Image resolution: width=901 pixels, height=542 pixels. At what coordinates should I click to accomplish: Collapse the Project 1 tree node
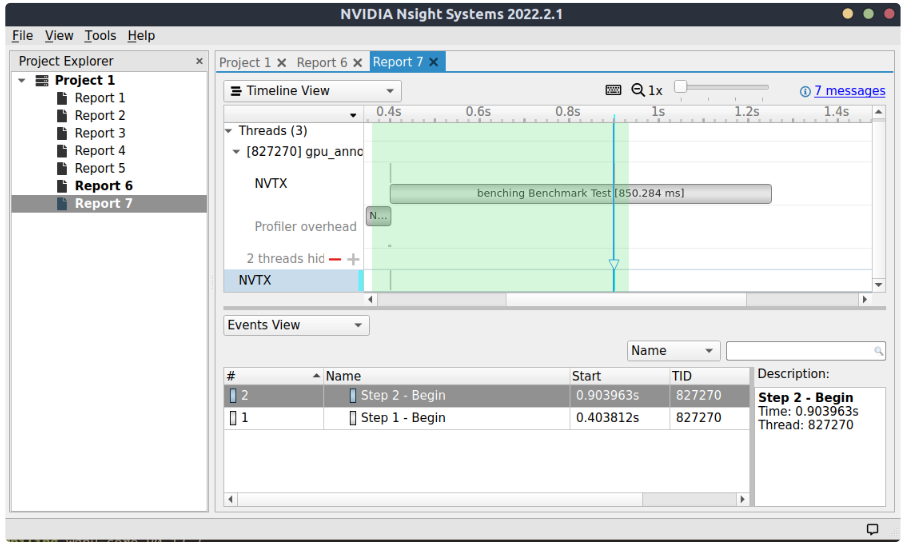(x=22, y=80)
